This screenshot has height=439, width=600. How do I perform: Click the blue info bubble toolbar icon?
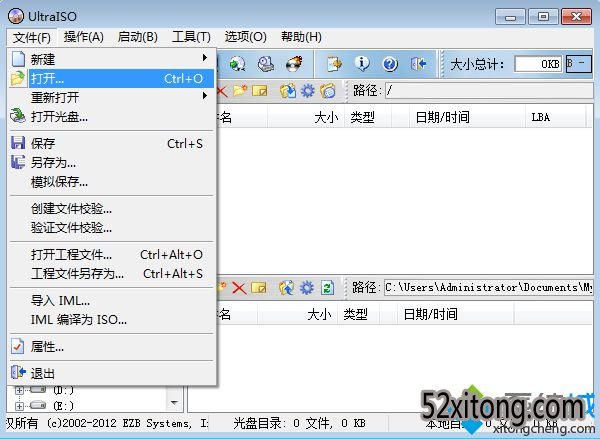pyautogui.click(x=362, y=64)
